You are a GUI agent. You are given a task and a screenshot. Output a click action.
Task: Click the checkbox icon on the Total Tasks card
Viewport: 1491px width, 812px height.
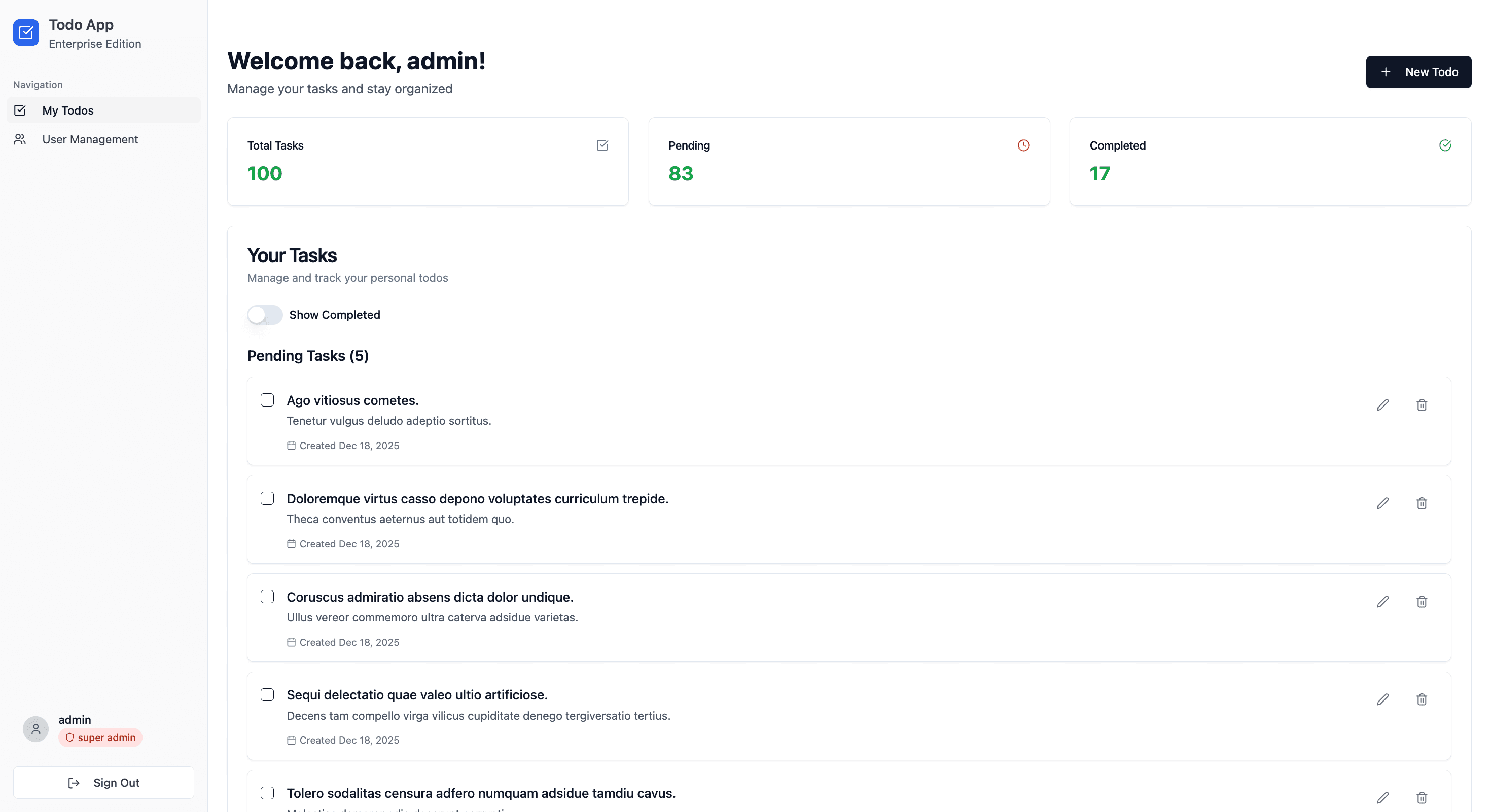pyautogui.click(x=602, y=145)
